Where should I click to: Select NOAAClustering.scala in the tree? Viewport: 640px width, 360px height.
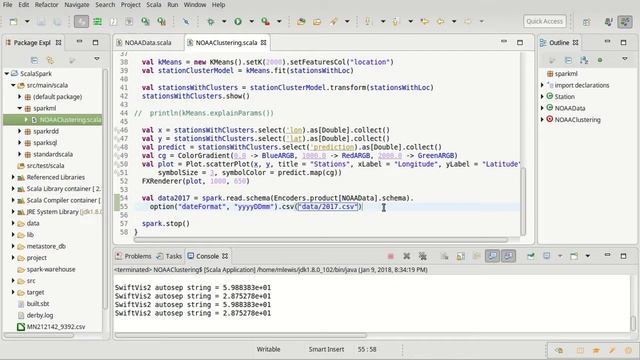tap(70, 120)
